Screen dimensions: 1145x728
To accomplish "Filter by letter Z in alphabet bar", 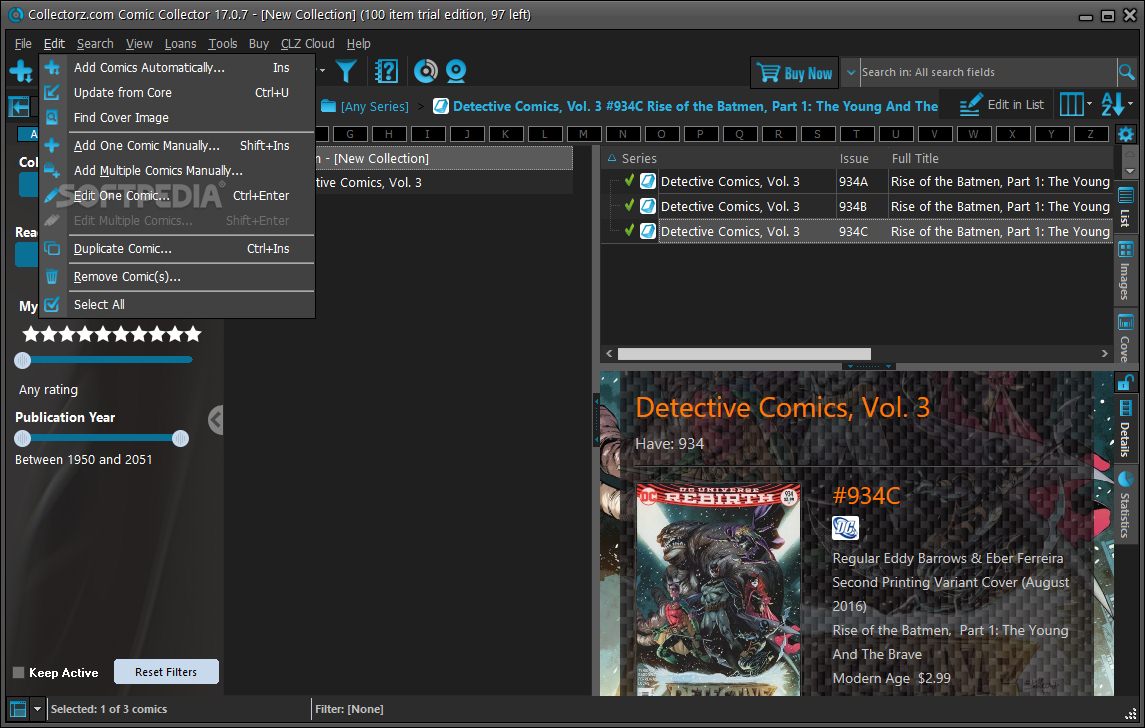I will tap(1090, 134).
